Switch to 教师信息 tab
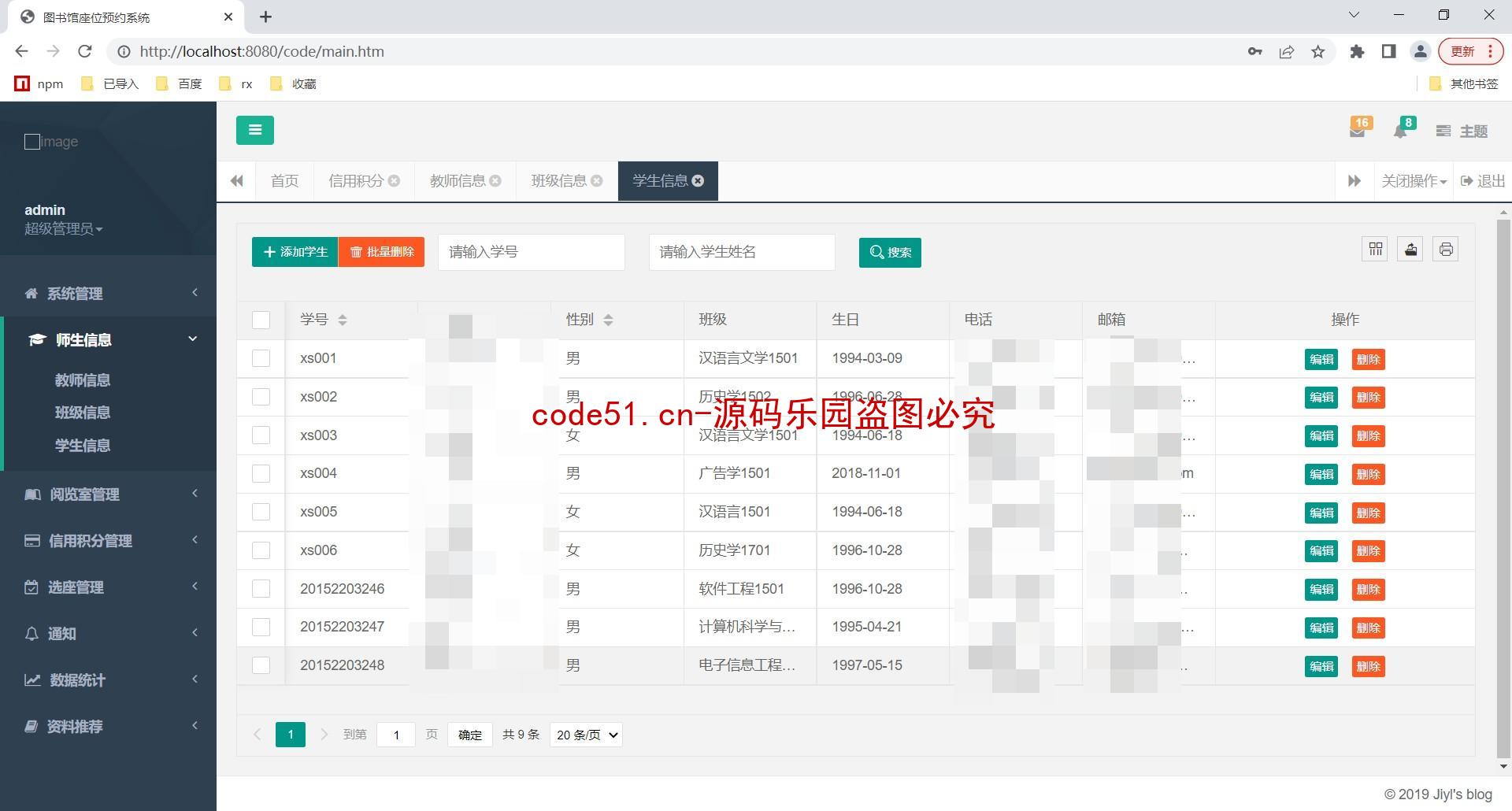Image resolution: width=1512 pixels, height=811 pixels. [x=458, y=181]
